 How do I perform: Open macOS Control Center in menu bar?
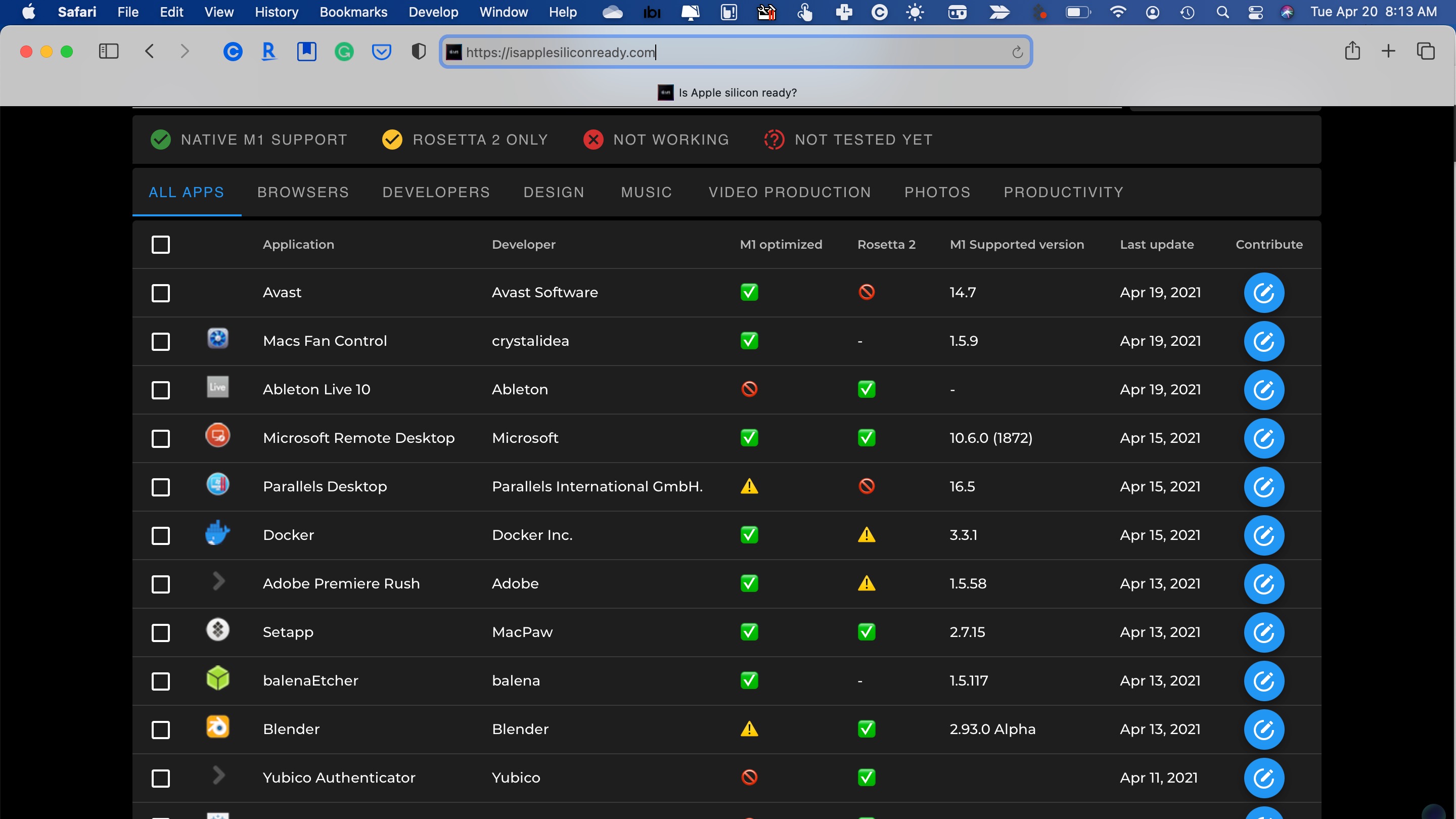point(1255,12)
